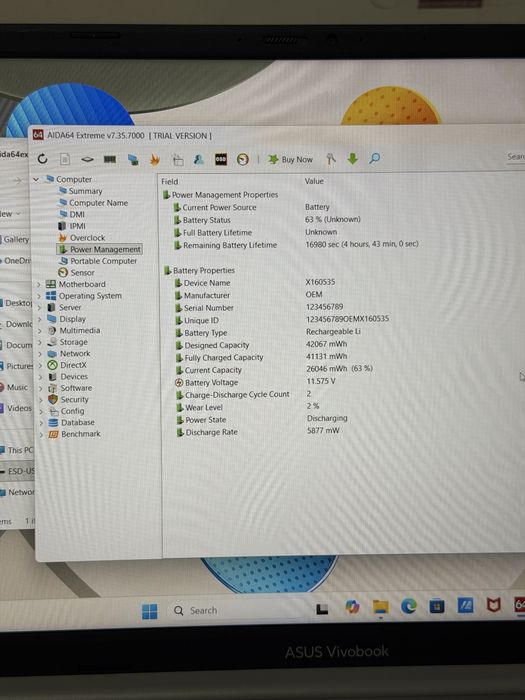Expand the Network node arrow
The width and height of the screenshot is (525, 700).
coord(40,354)
